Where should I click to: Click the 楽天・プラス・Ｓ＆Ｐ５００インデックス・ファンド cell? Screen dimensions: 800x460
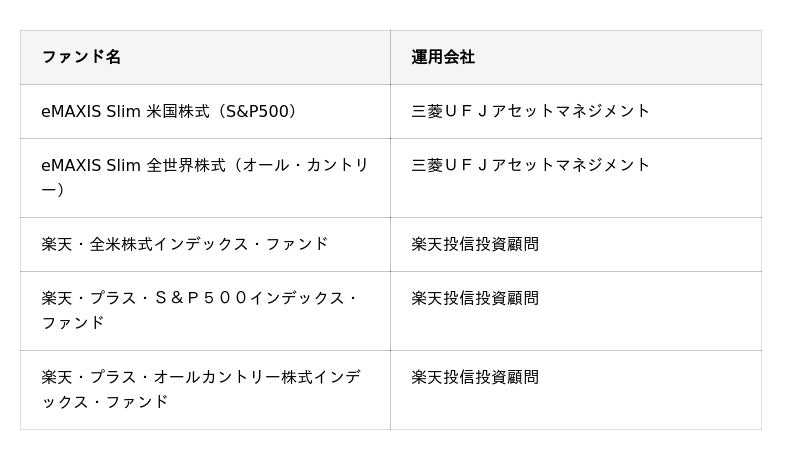(x=198, y=310)
